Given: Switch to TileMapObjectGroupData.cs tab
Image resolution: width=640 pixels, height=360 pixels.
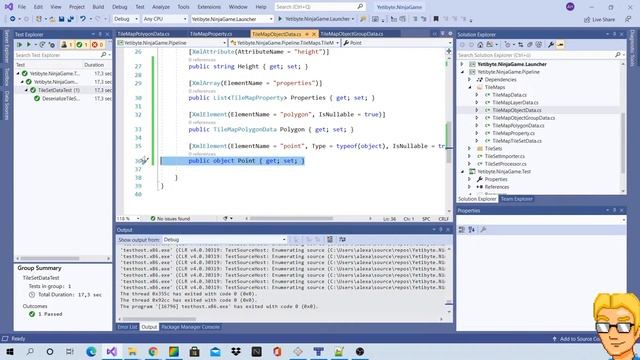Looking at the screenshot, I should 351,34.
